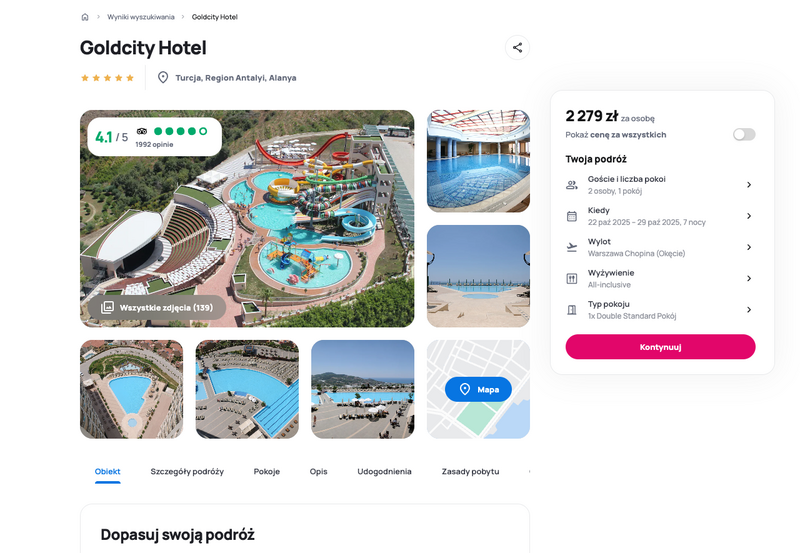800x553 pixels.
Task: Click the room type door icon
Action: tap(572, 310)
